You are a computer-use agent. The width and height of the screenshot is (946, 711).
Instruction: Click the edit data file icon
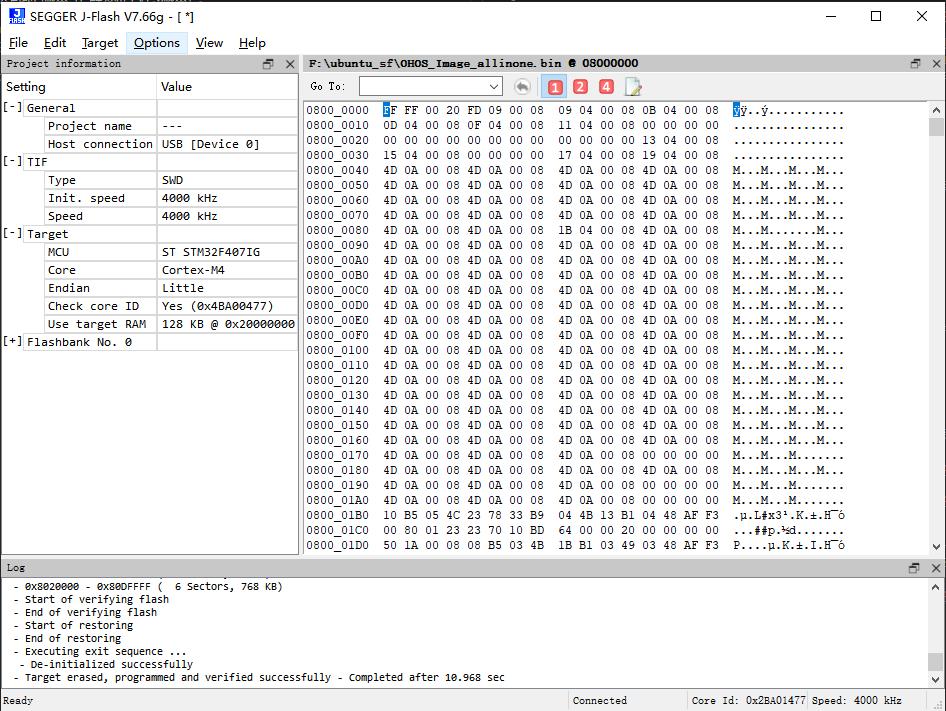point(633,88)
